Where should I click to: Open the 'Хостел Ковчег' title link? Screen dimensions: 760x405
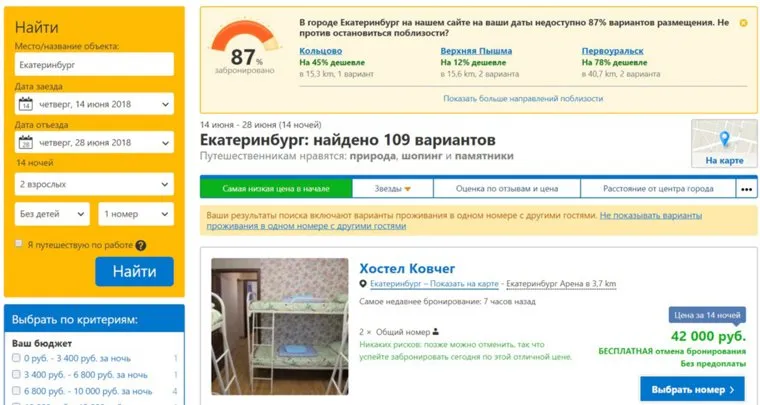click(407, 268)
